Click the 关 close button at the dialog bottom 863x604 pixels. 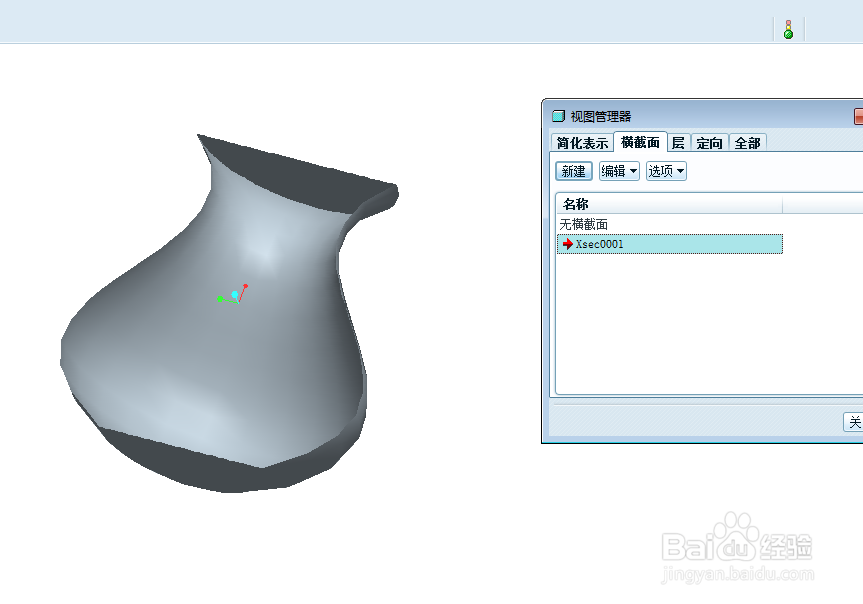coord(854,422)
